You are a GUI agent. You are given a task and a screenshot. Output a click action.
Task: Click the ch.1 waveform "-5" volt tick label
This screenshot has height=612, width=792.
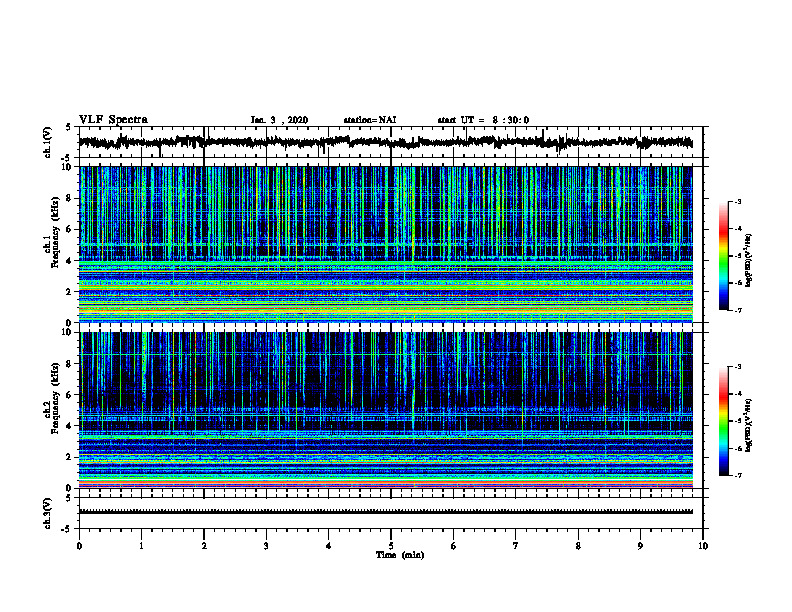tap(67, 158)
